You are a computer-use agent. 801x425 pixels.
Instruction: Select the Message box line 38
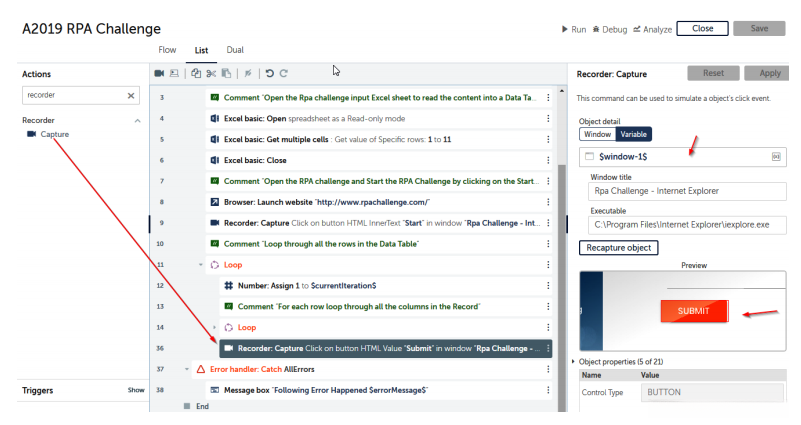tap(379, 390)
